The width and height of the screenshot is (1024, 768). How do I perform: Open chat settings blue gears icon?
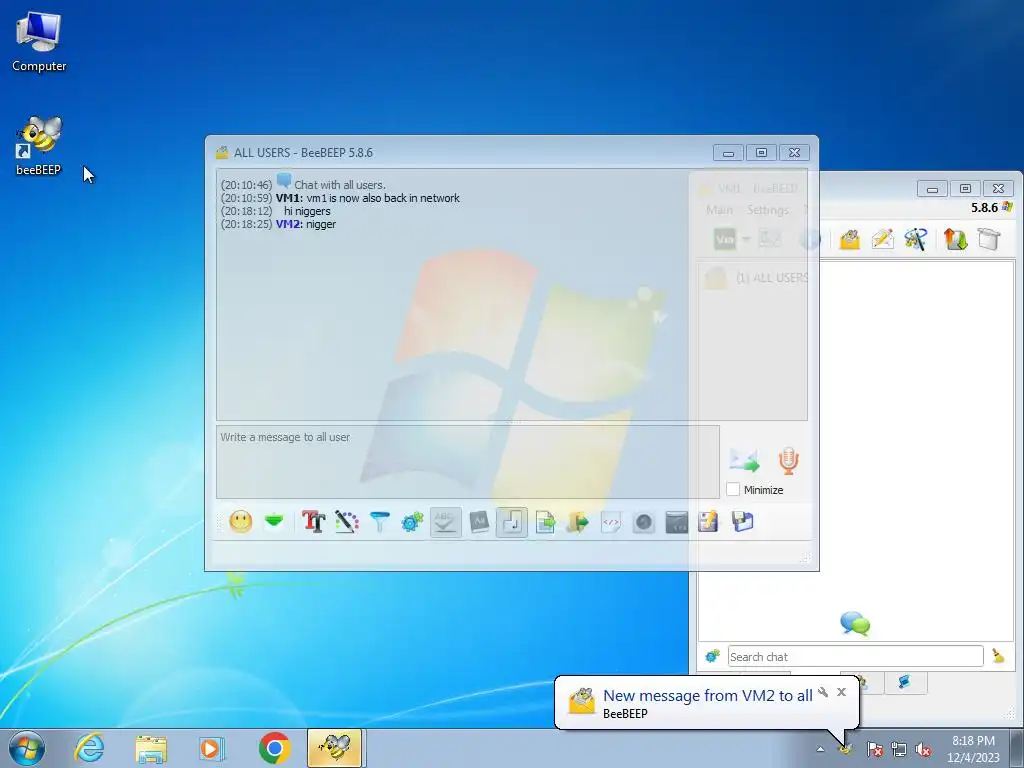click(412, 522)
